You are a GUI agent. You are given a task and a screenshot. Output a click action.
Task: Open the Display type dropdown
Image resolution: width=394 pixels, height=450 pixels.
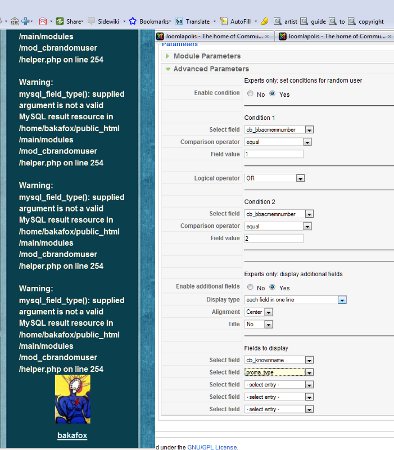(x=296, y=300)
